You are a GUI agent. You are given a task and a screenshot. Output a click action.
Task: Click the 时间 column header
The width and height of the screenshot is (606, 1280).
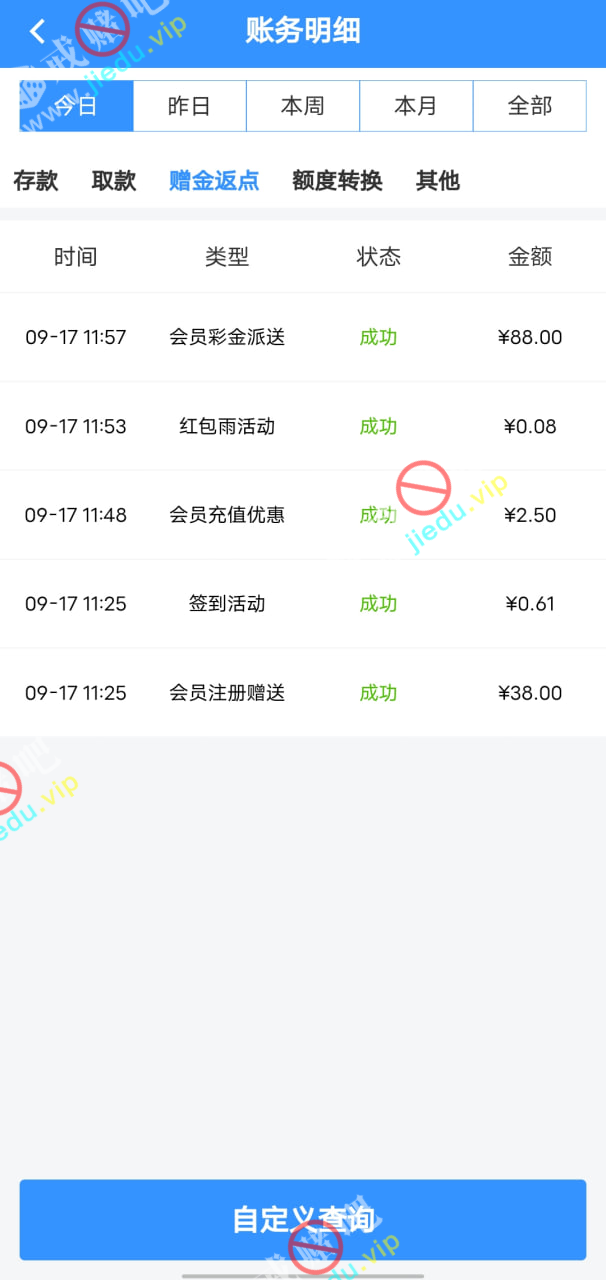(x=76, y=257)
